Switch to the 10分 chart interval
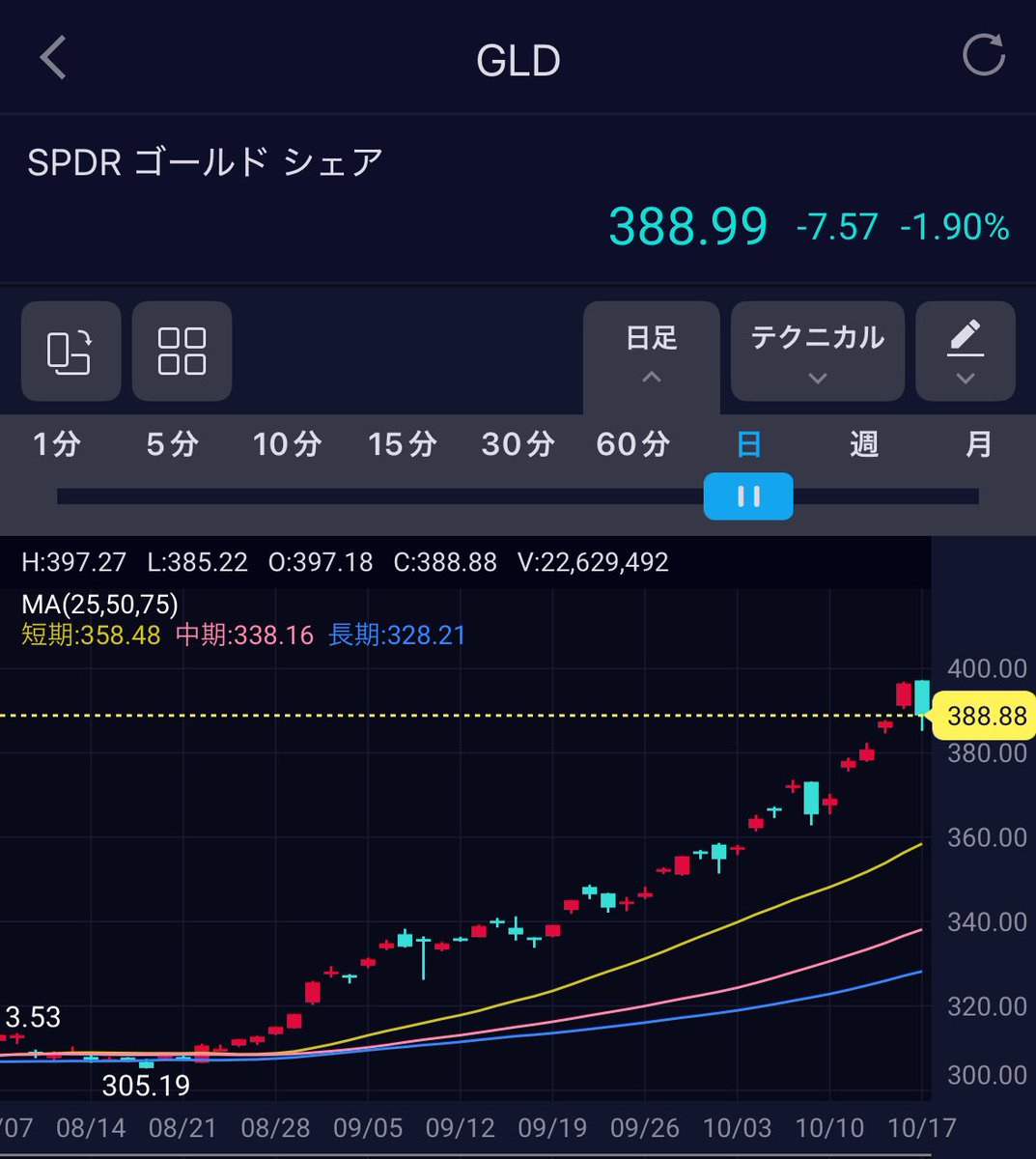The height and width of the screenshot is (1159, 1036). click(x=287, y=444)
